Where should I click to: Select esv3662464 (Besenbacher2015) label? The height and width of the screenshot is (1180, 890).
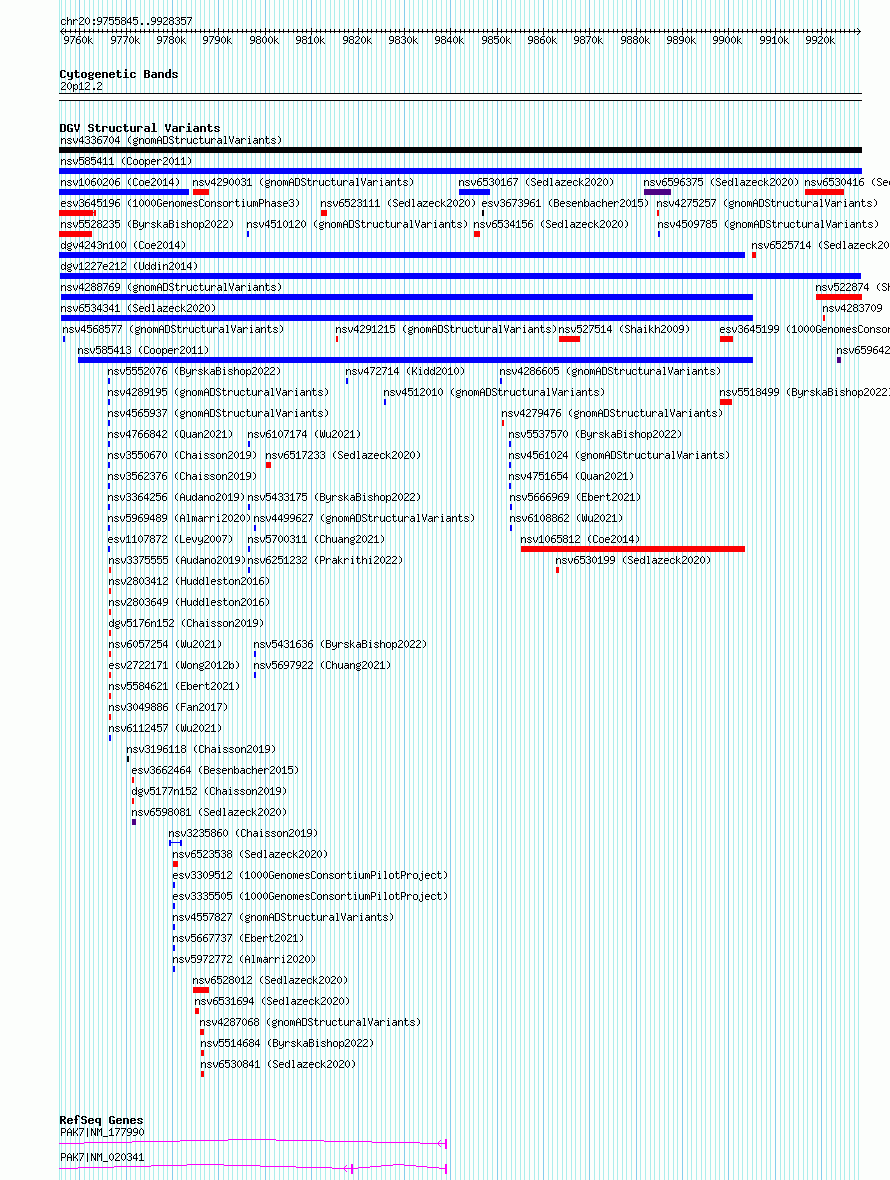215,772
